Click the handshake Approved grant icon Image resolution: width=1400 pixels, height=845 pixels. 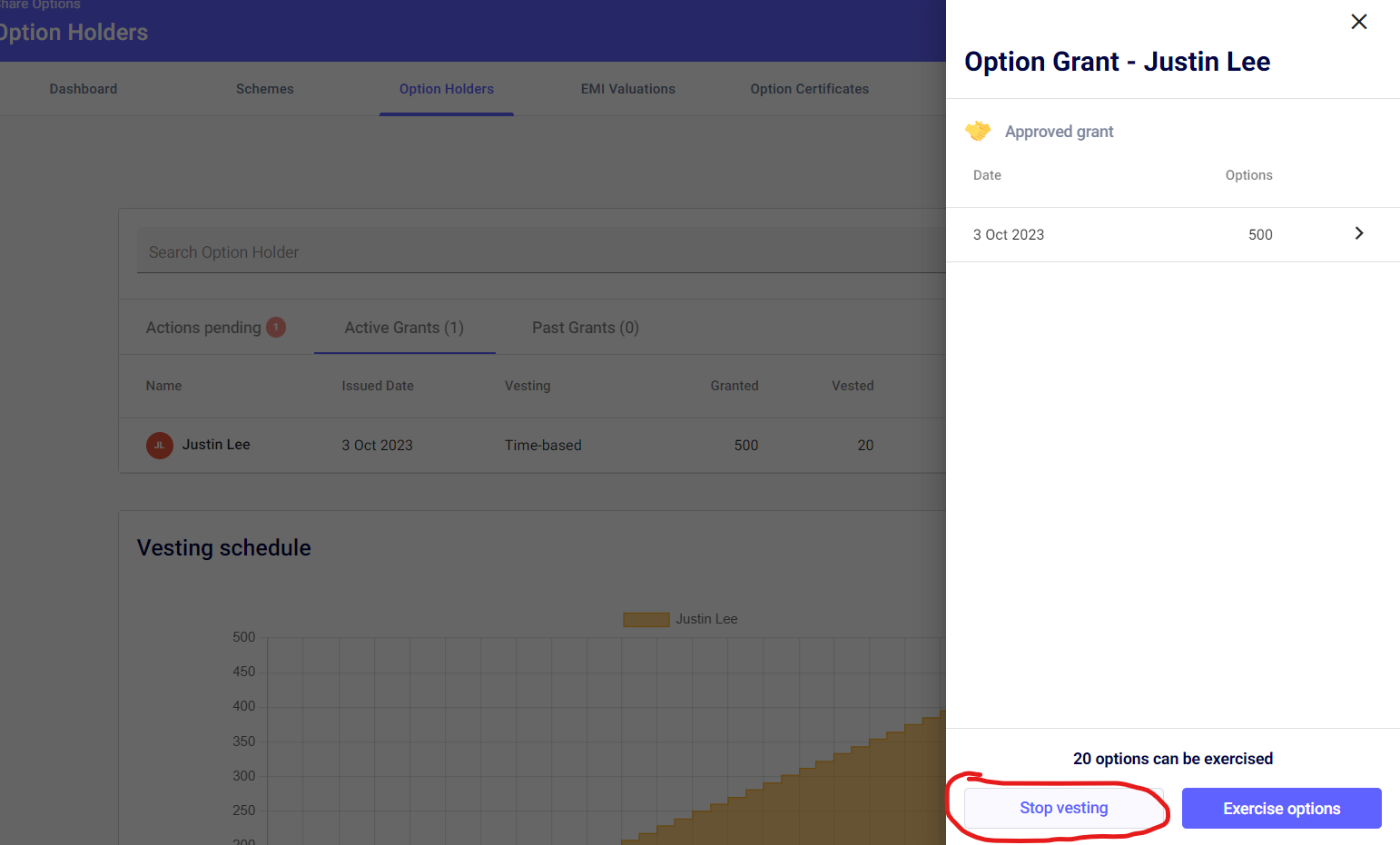pos(978,132)
